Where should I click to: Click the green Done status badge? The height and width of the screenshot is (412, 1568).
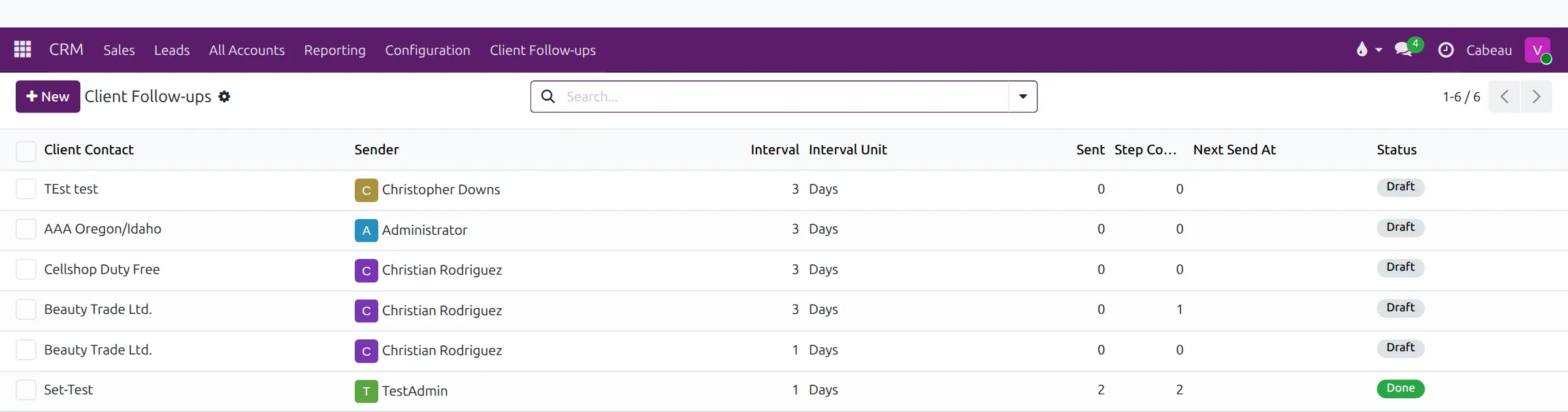(x=1401, y=388)
